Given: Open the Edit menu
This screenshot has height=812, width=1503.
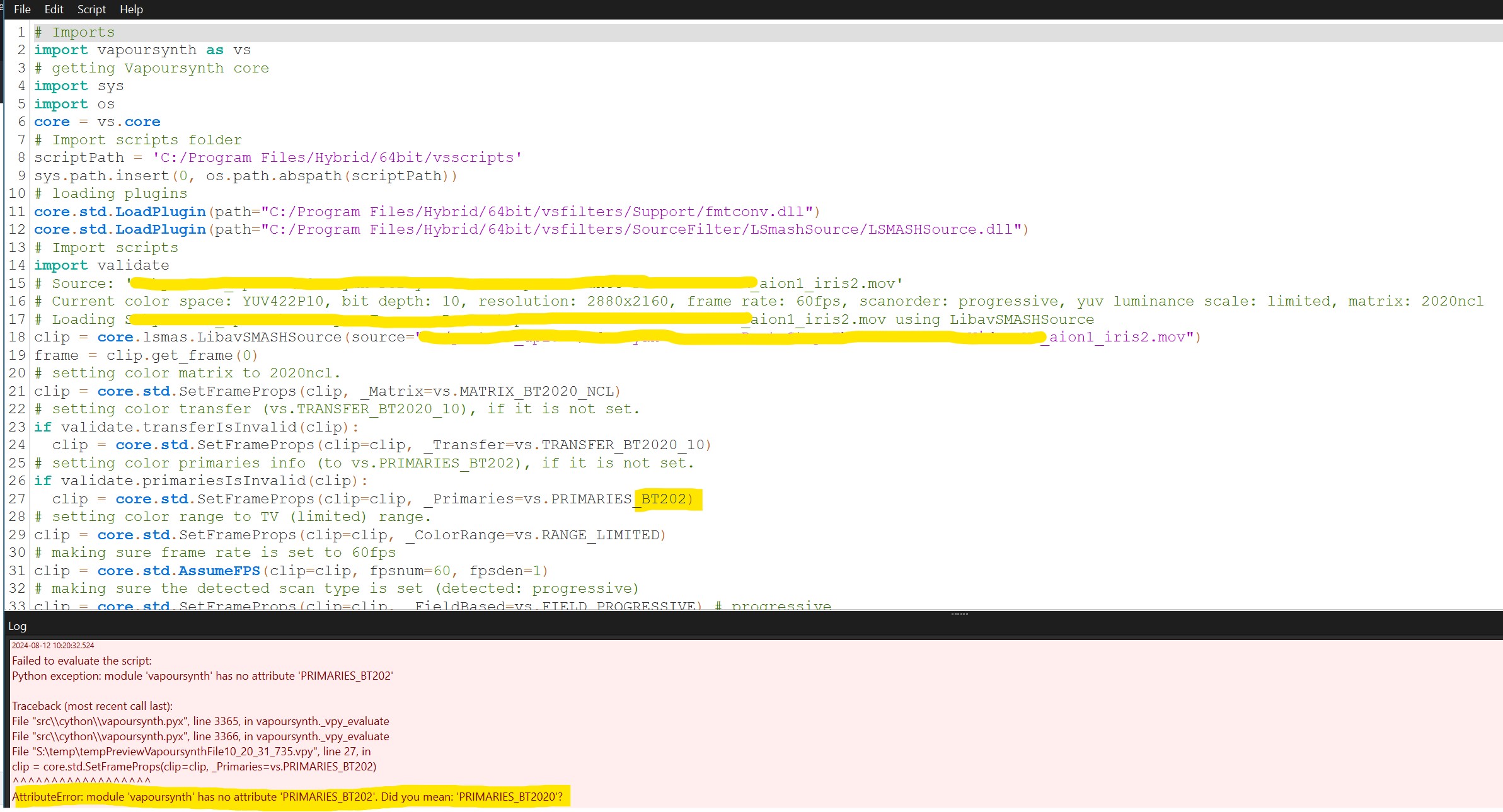Looking at the screenshot, I should click(54, 9).
